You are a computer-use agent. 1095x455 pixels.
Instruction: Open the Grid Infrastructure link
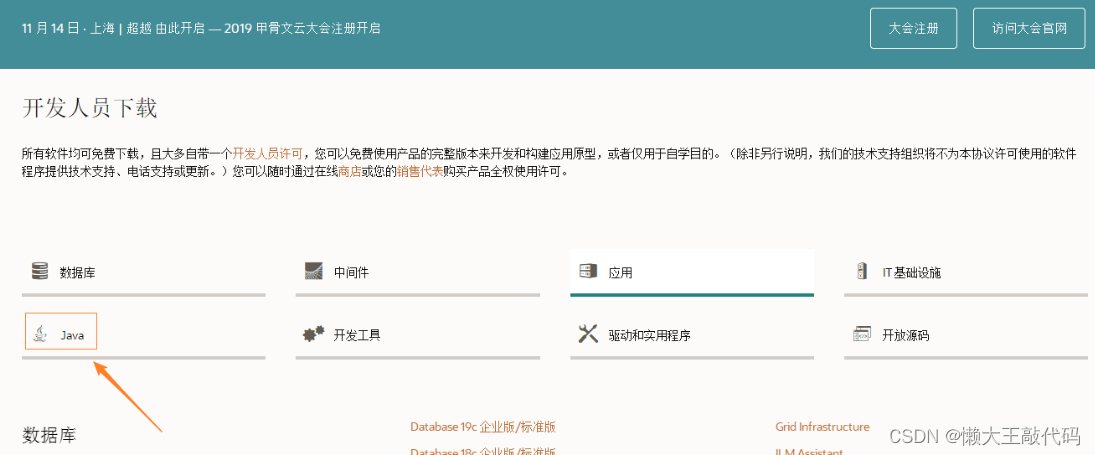(x=822, y=426)
